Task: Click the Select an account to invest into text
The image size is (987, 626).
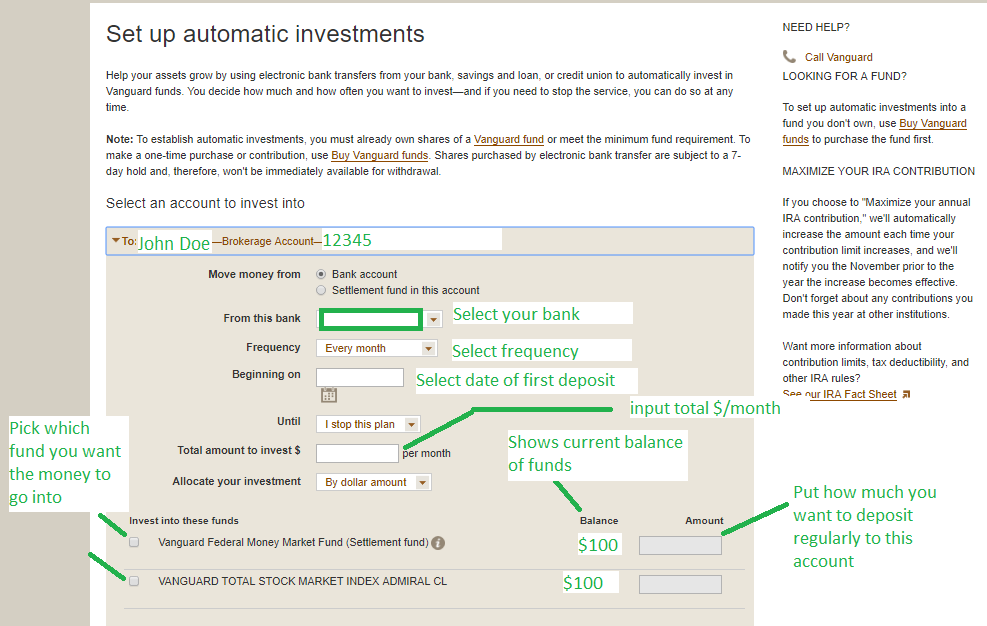Action: click(x=205, y=203)
